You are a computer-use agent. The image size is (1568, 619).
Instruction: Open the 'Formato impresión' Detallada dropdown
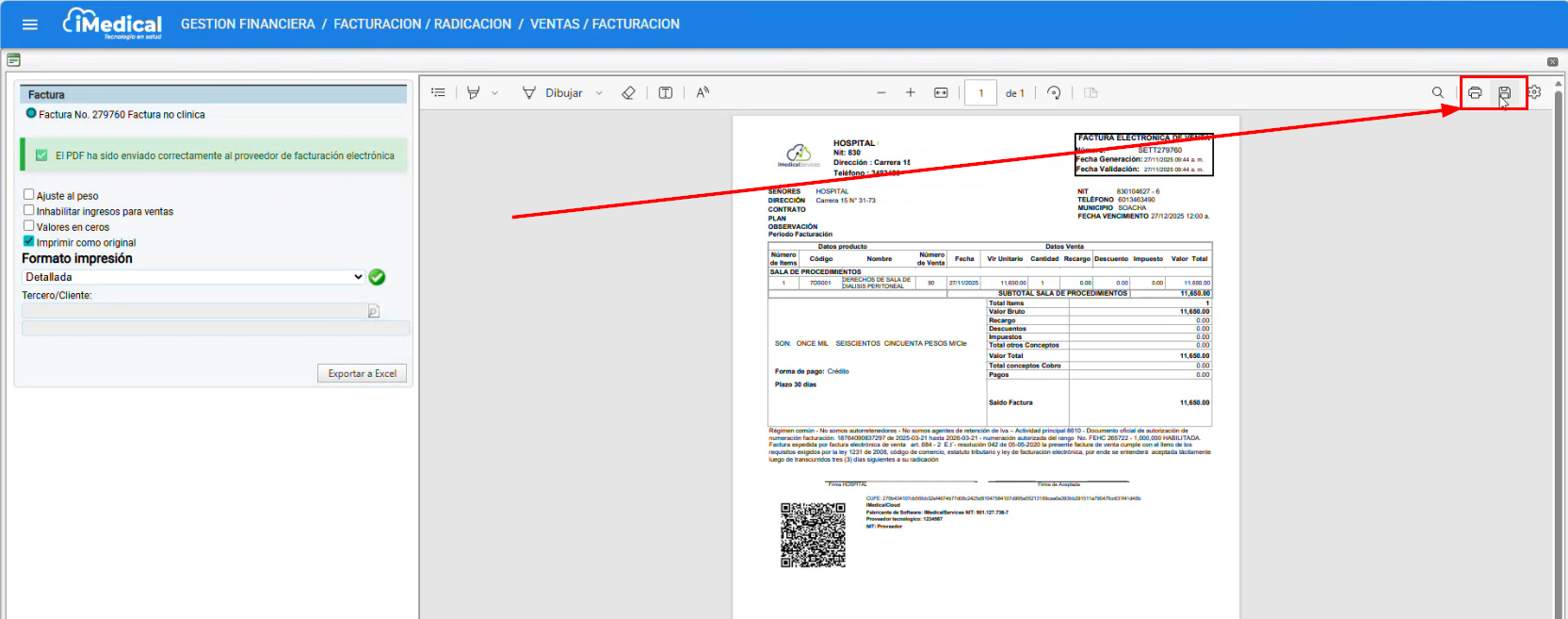[x=193, y=277]
